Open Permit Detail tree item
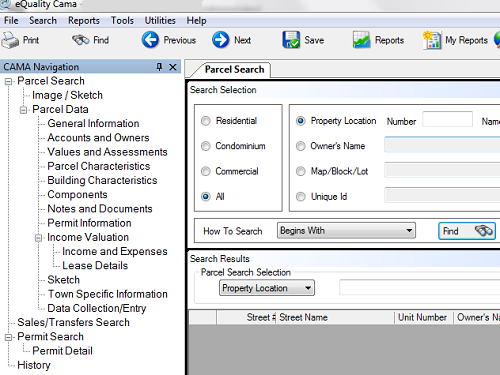Screen dimensions: 500x375 pyautogui.click(x=62, y=351)
